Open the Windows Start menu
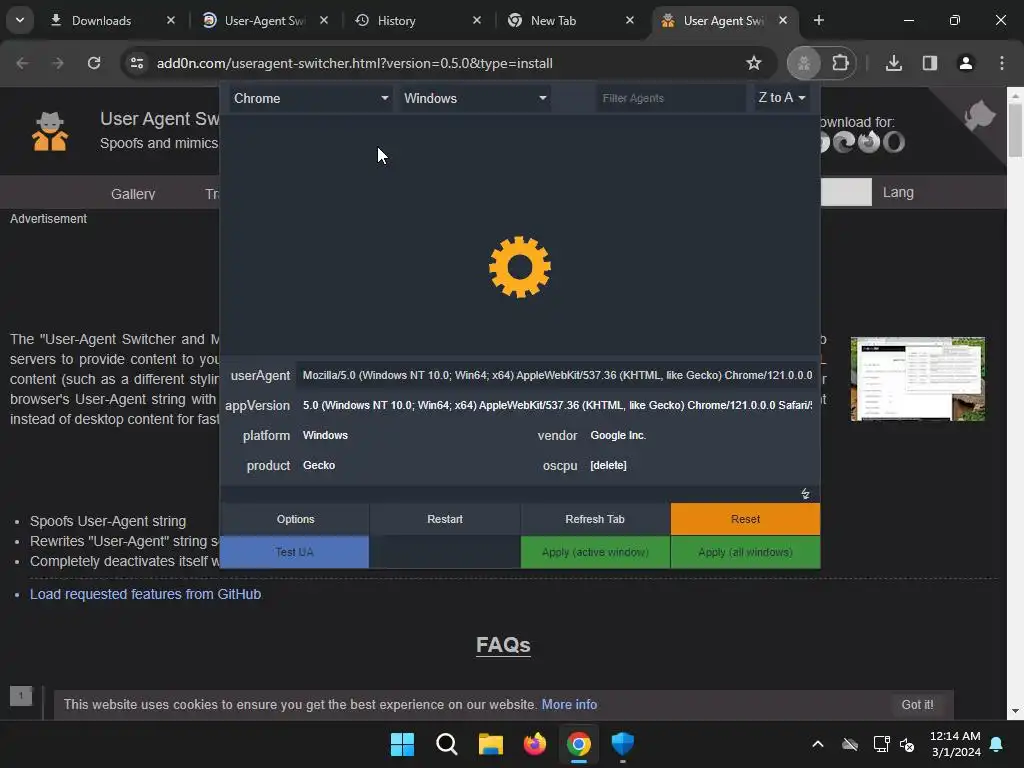 click(x=402, y=744)
